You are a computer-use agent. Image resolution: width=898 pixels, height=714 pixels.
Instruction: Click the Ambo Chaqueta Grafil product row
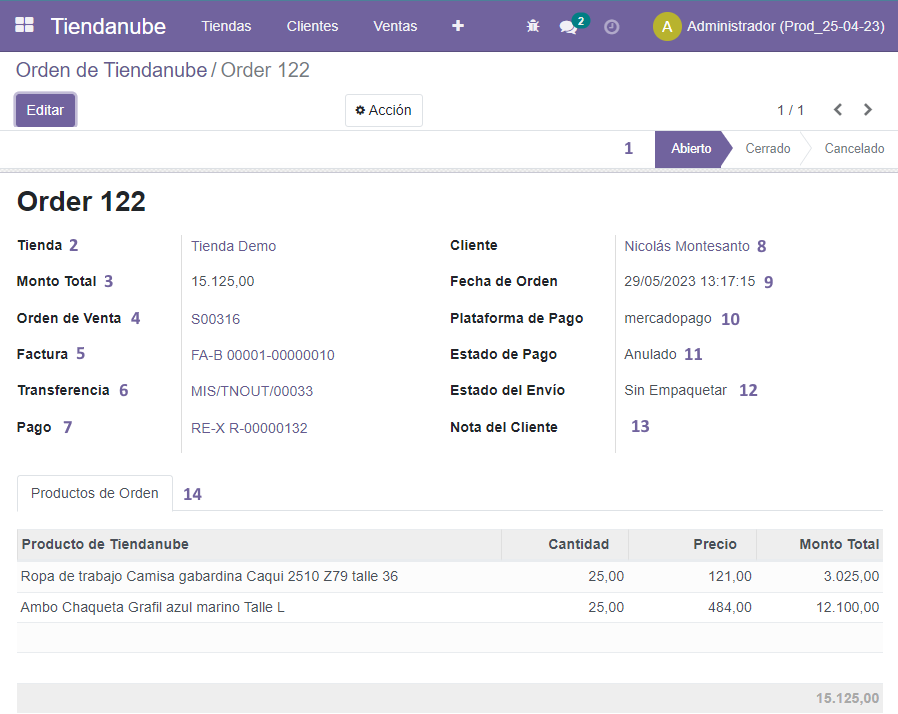pyautogui.click(x=153, y=607)
